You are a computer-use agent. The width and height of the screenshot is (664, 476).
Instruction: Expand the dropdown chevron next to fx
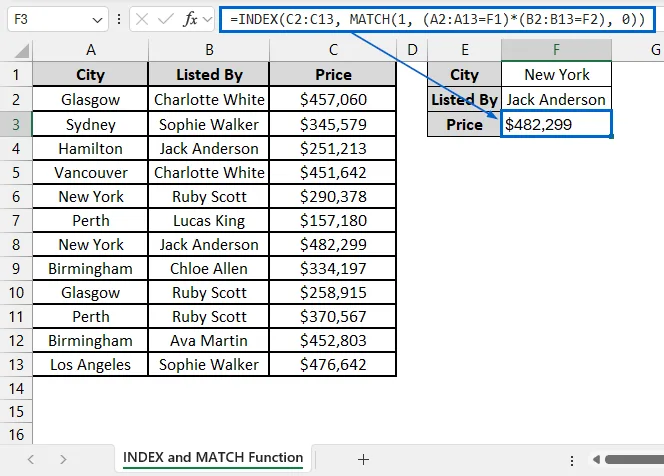(207, 19)
